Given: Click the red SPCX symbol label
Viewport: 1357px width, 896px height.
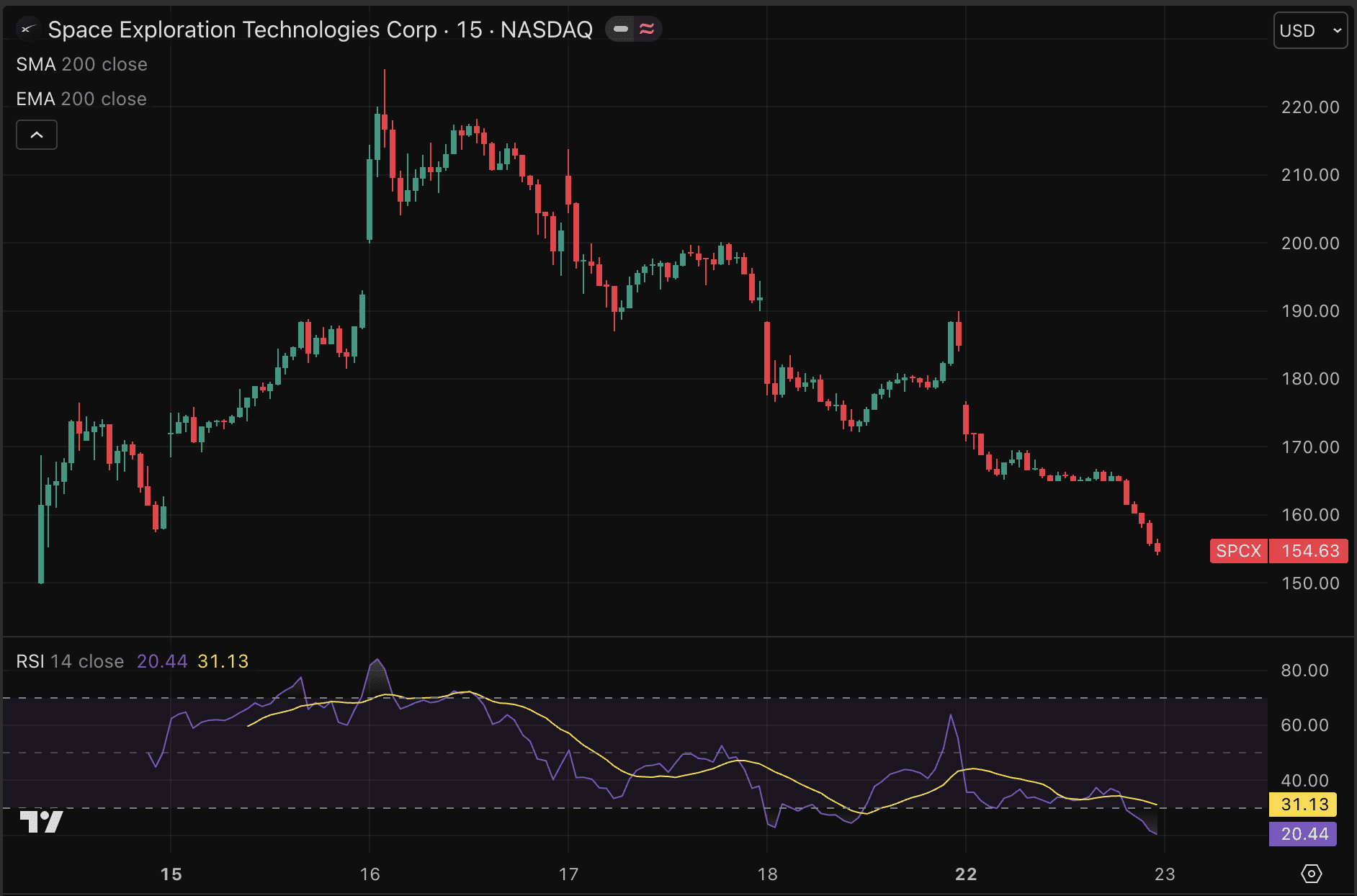Looking at the screenshot, I should pos(1239,551).
